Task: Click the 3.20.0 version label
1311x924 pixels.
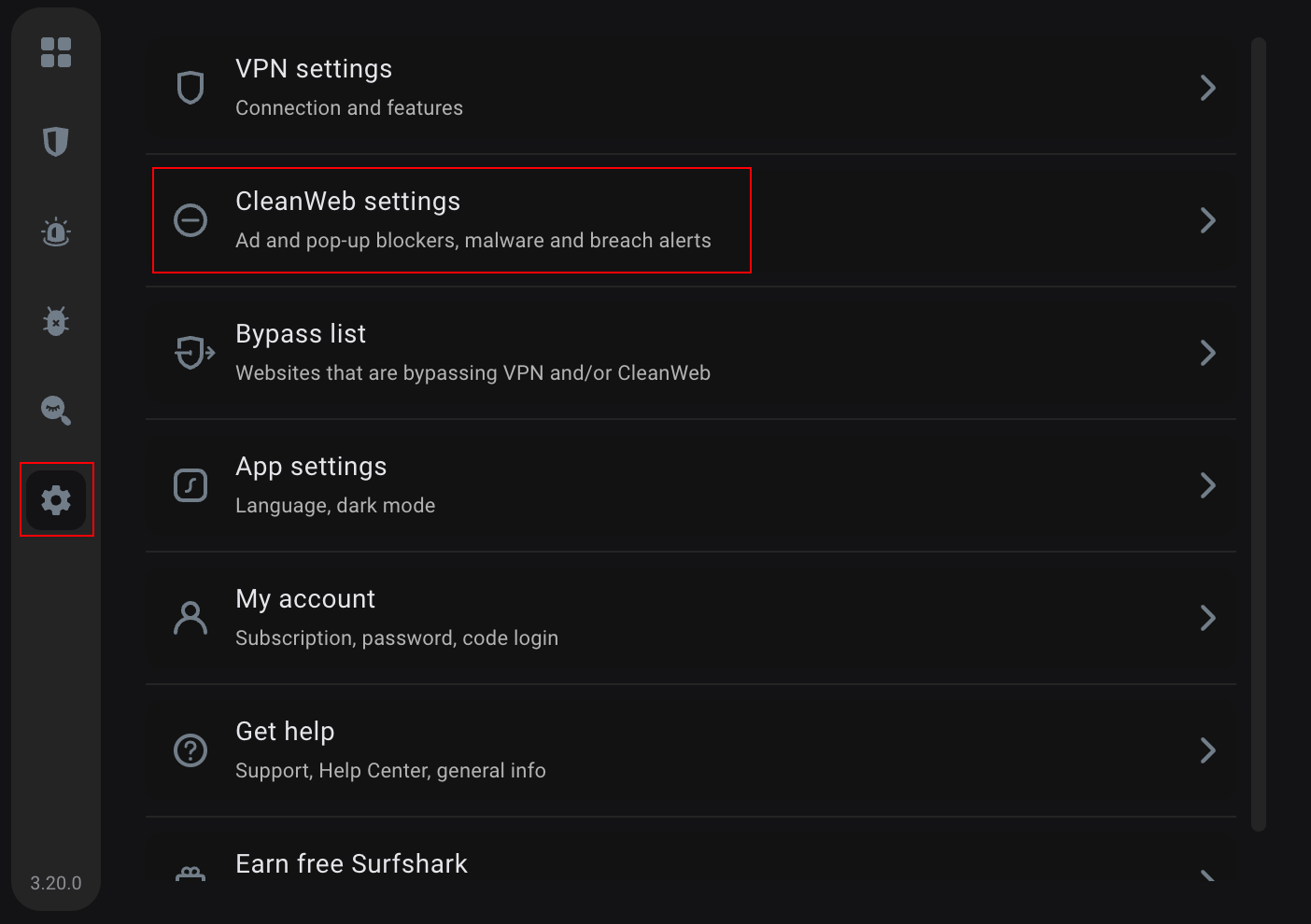Action: point(56,883)
